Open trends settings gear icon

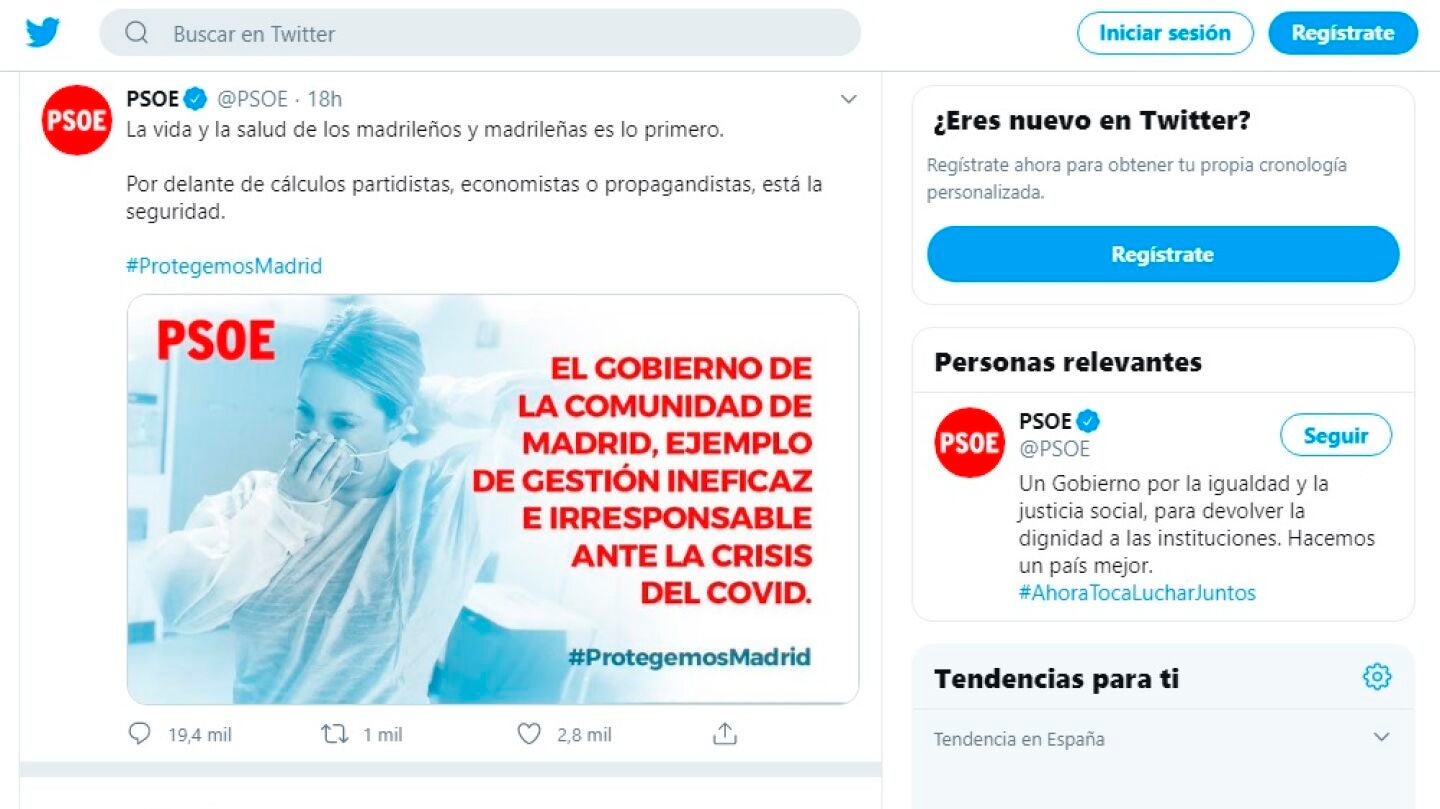tap(1377, 677)
